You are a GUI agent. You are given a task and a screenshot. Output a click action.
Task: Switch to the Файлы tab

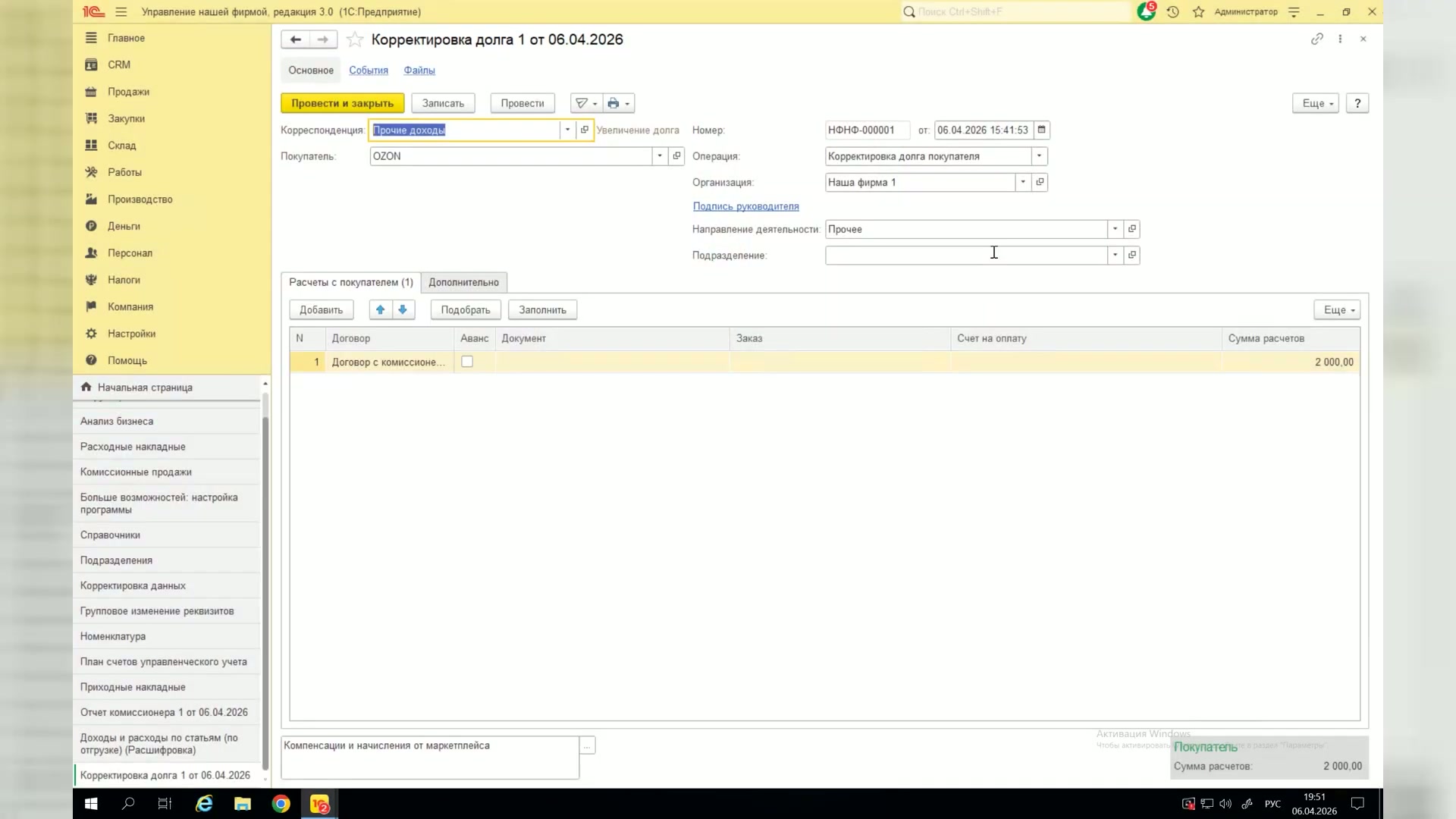[419, 71]
